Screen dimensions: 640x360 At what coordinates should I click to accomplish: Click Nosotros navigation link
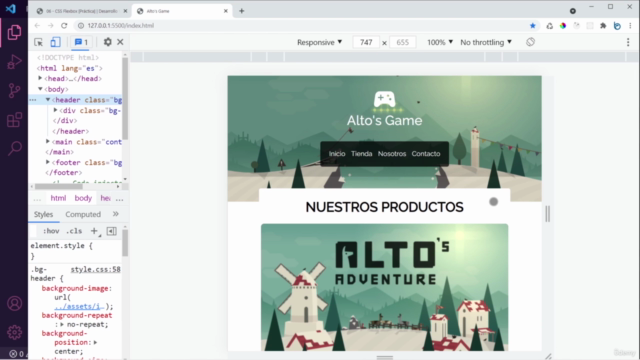392,154
